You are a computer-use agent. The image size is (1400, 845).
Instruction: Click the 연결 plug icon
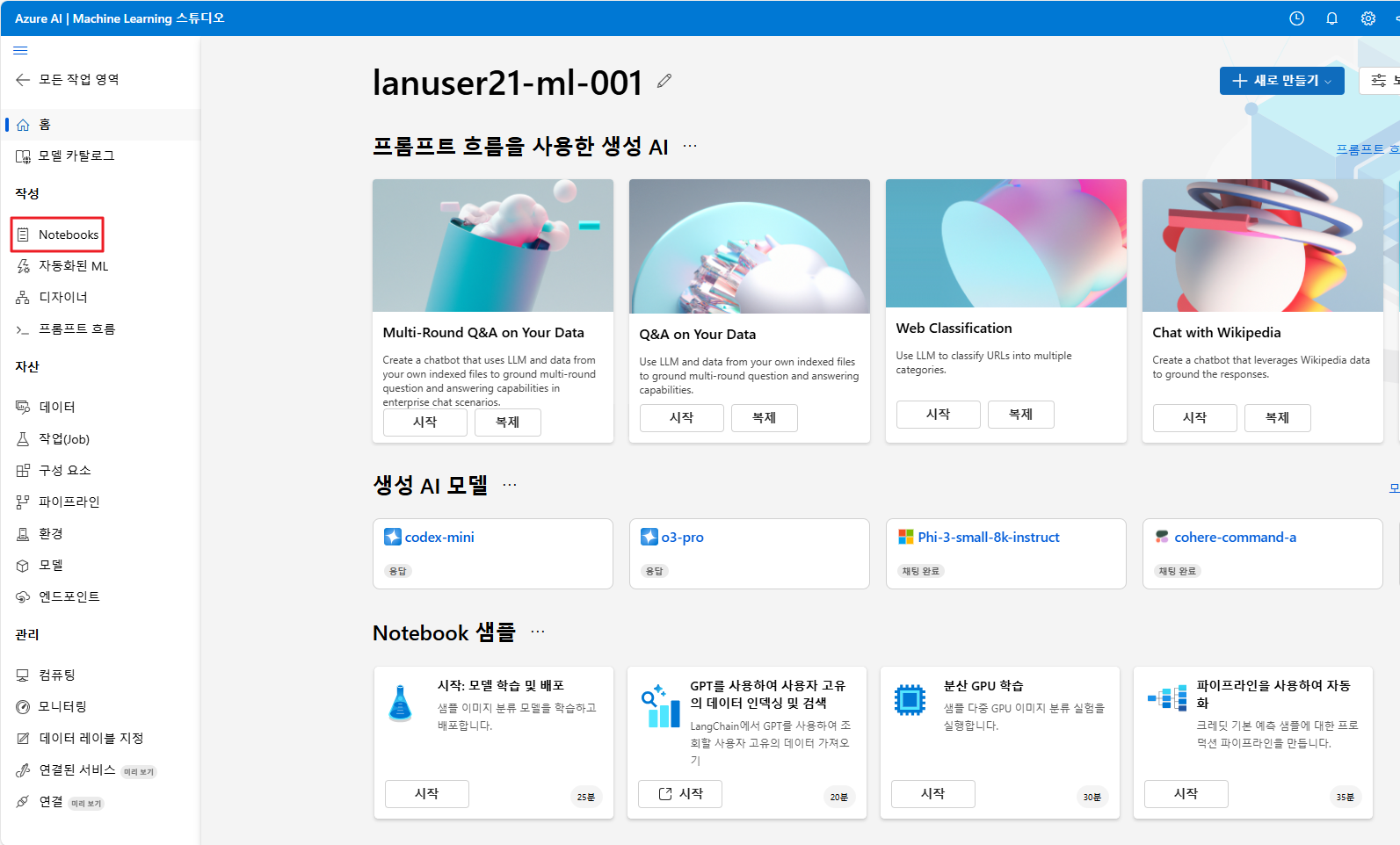point(23,802)
